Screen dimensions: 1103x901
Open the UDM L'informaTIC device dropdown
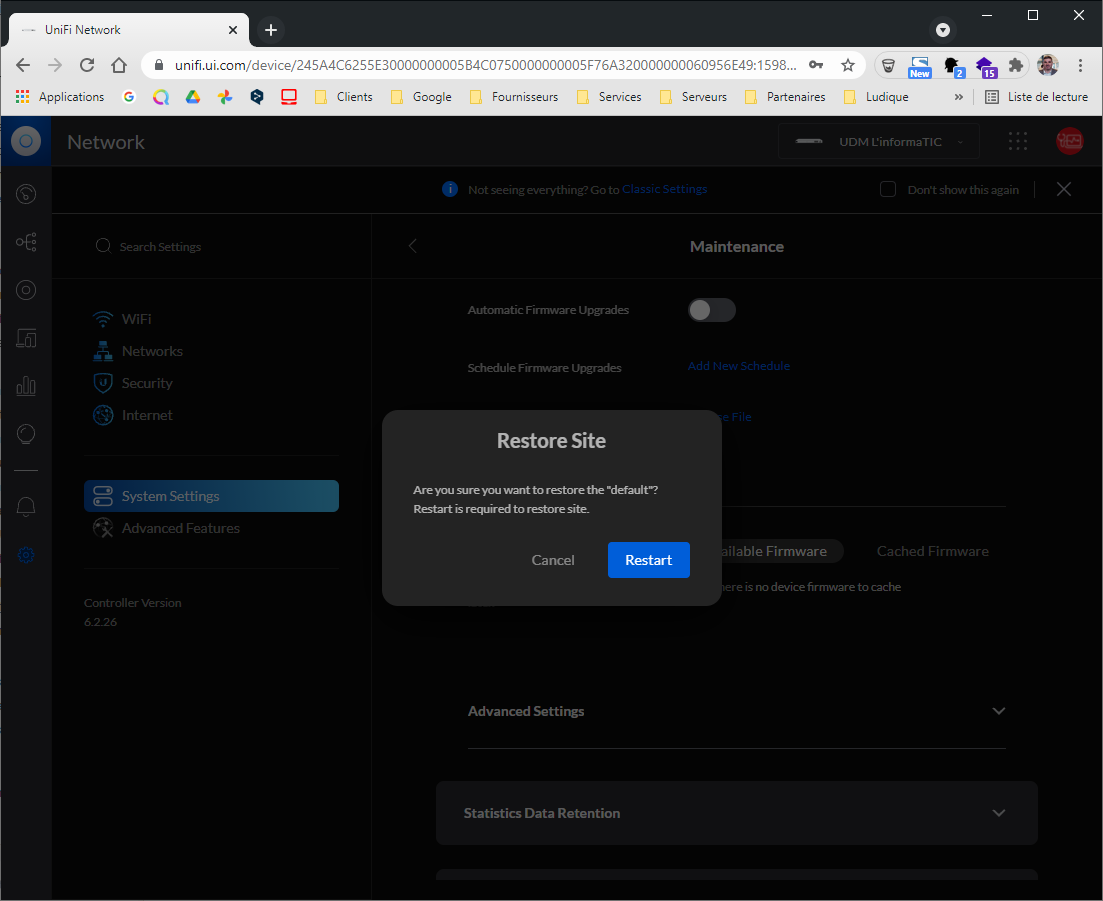tap(879, 142)
